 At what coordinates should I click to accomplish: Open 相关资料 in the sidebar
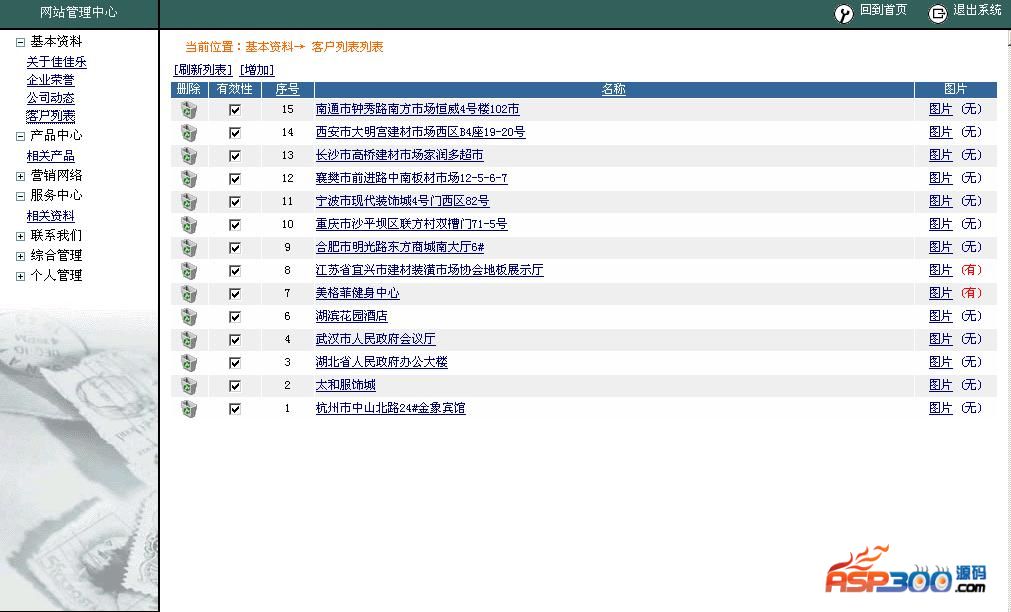50,216
